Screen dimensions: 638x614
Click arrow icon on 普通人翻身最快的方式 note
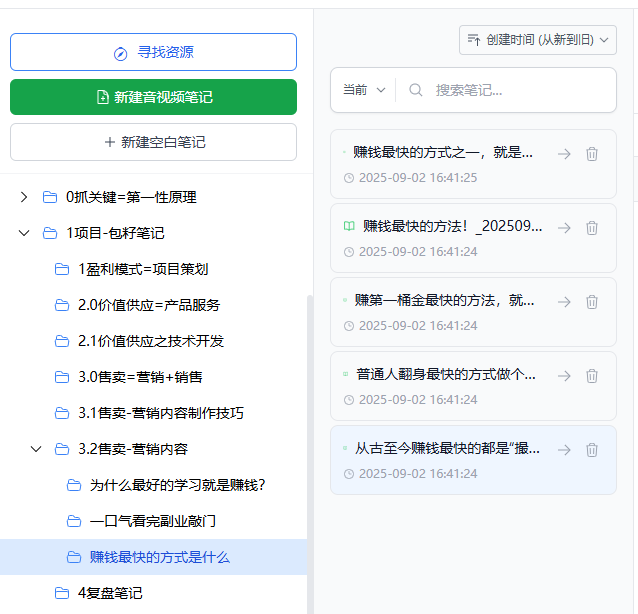click(564, 376)
